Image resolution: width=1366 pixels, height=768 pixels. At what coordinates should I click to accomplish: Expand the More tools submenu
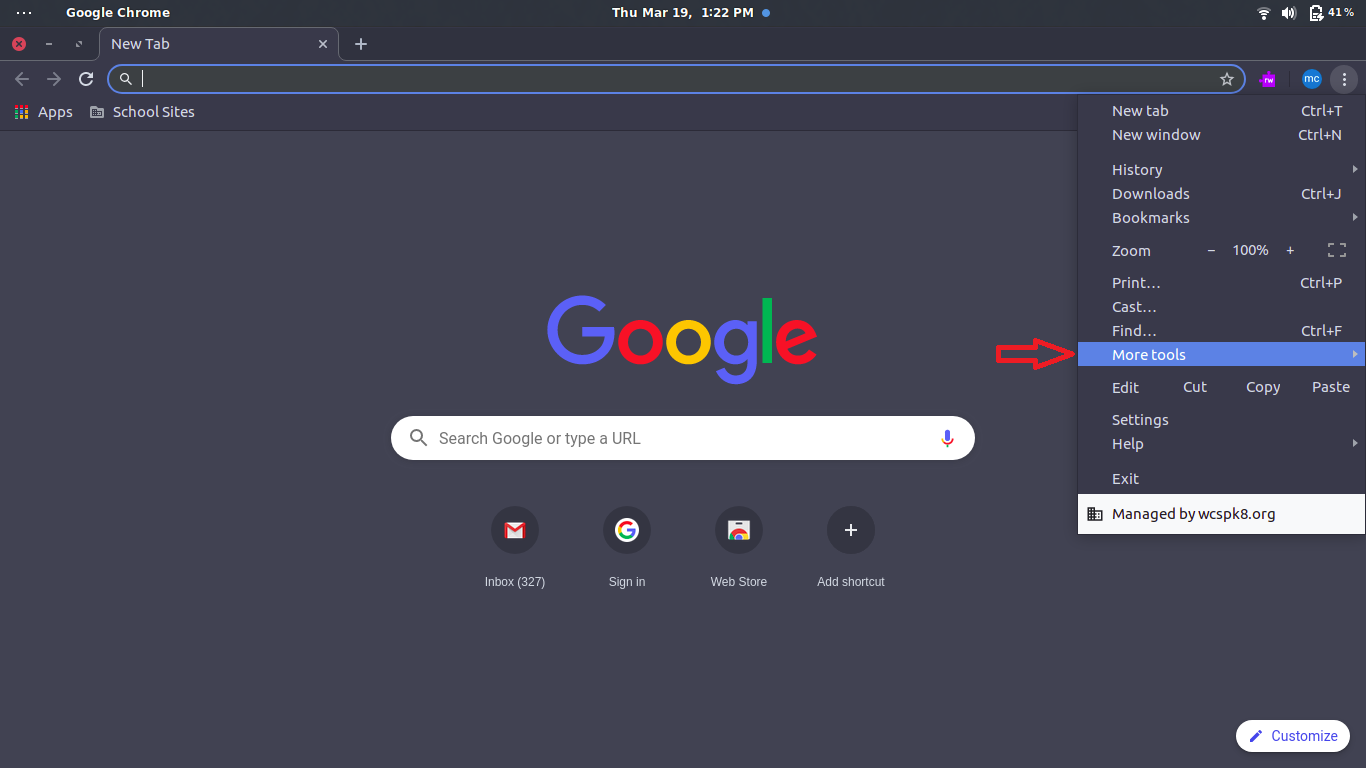click(1221, 355)
